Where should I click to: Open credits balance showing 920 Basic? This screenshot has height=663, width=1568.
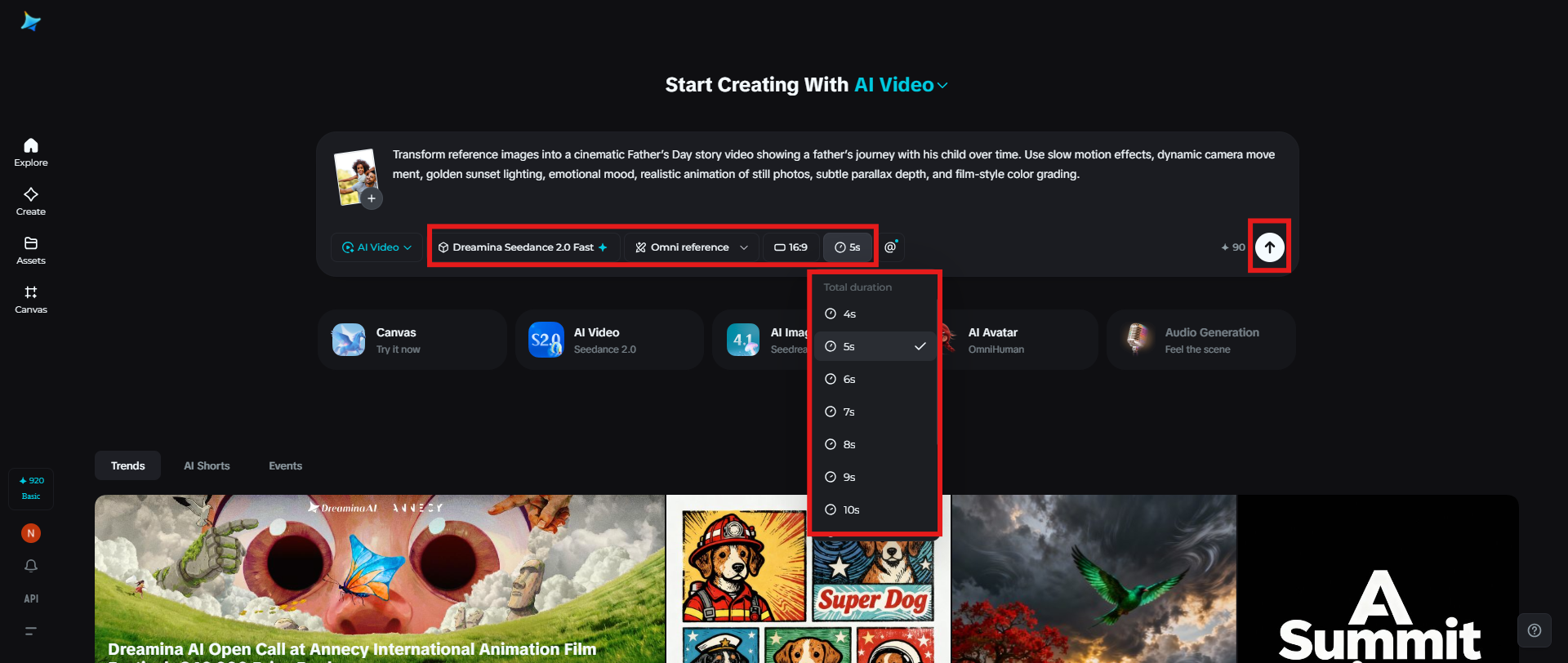click(31, 488)
